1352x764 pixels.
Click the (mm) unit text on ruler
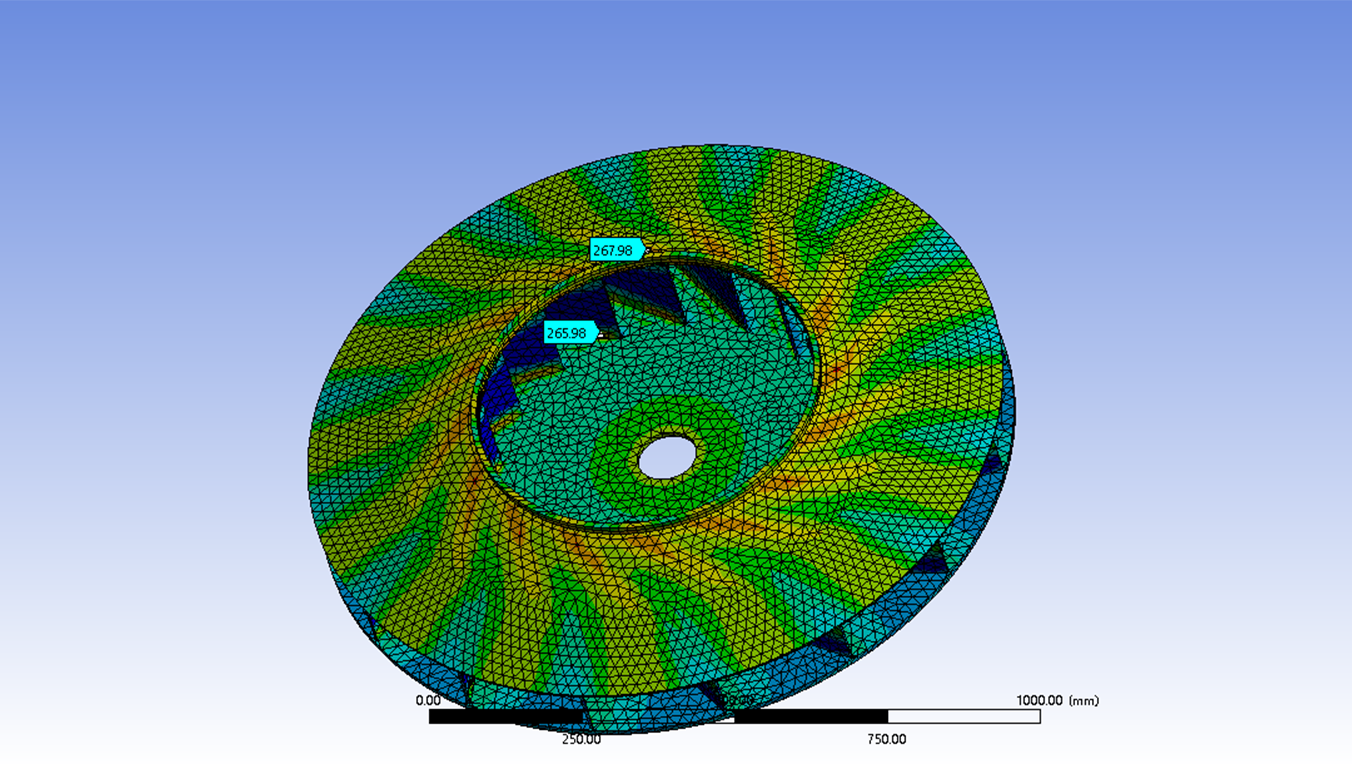(1084, 701)
